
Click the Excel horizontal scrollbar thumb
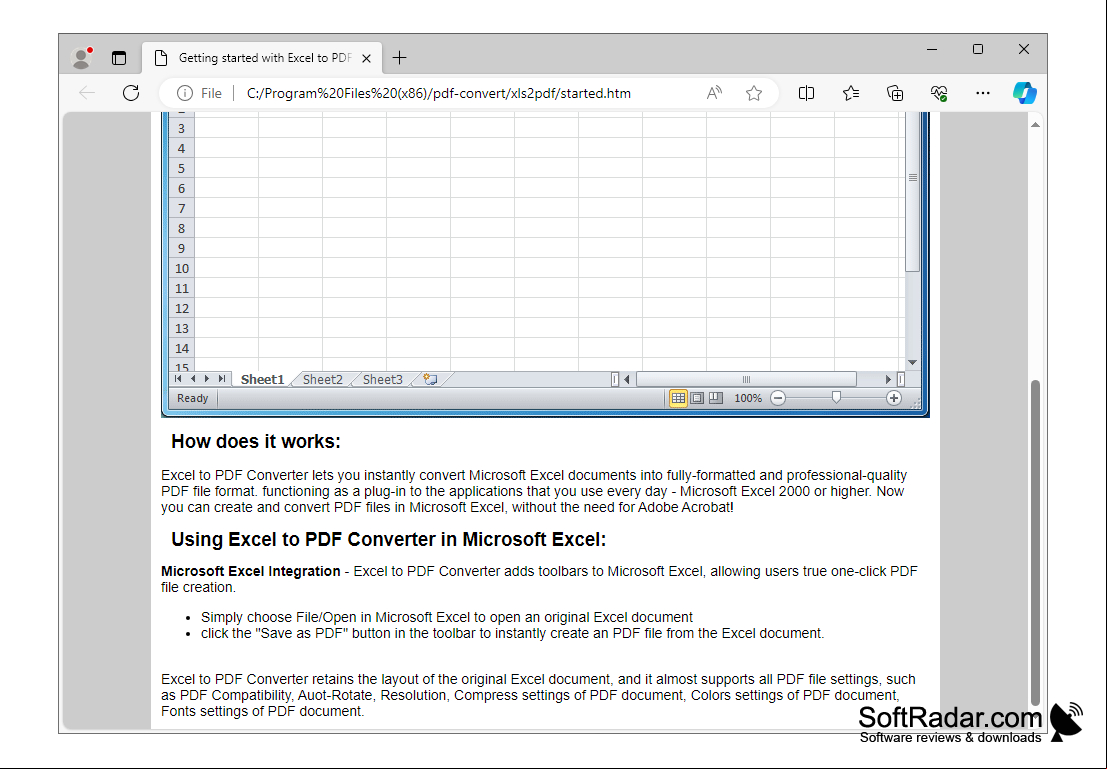click(746, 380)
